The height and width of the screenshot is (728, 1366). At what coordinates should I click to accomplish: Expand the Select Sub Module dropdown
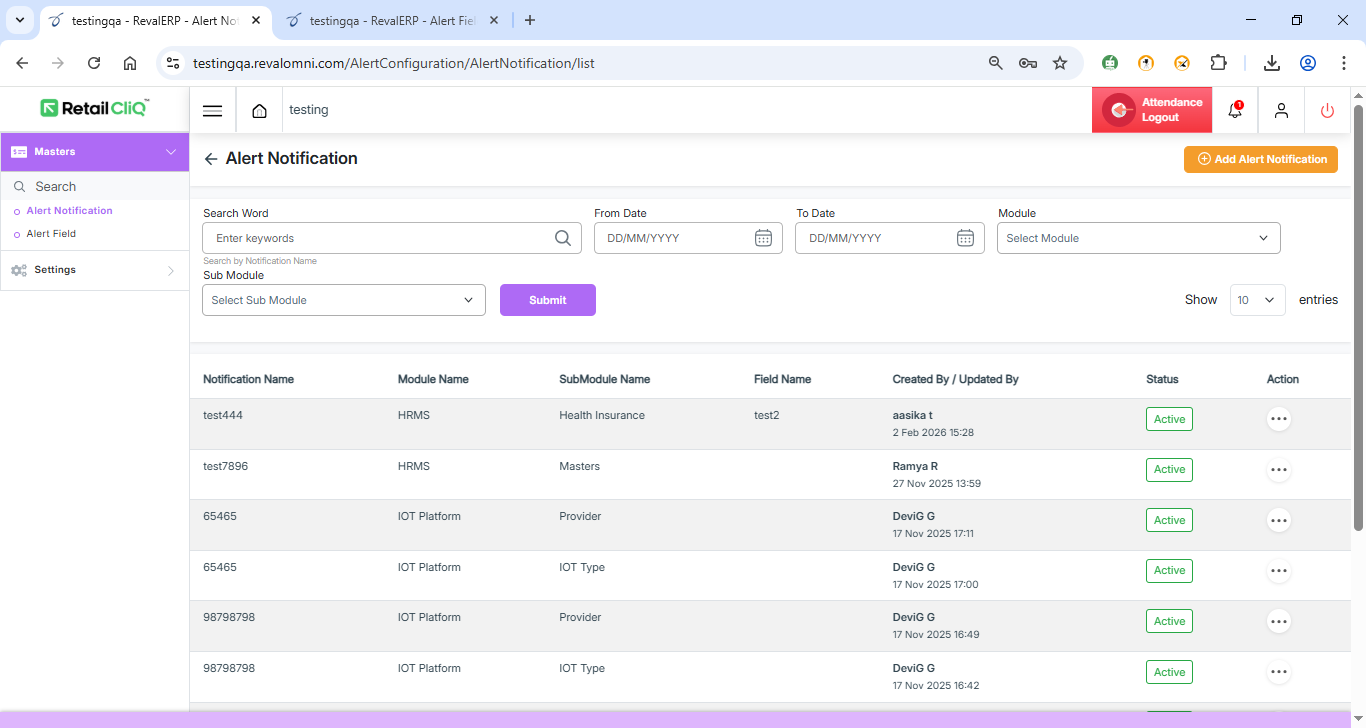pyautogui.click(x=343, y=300)
